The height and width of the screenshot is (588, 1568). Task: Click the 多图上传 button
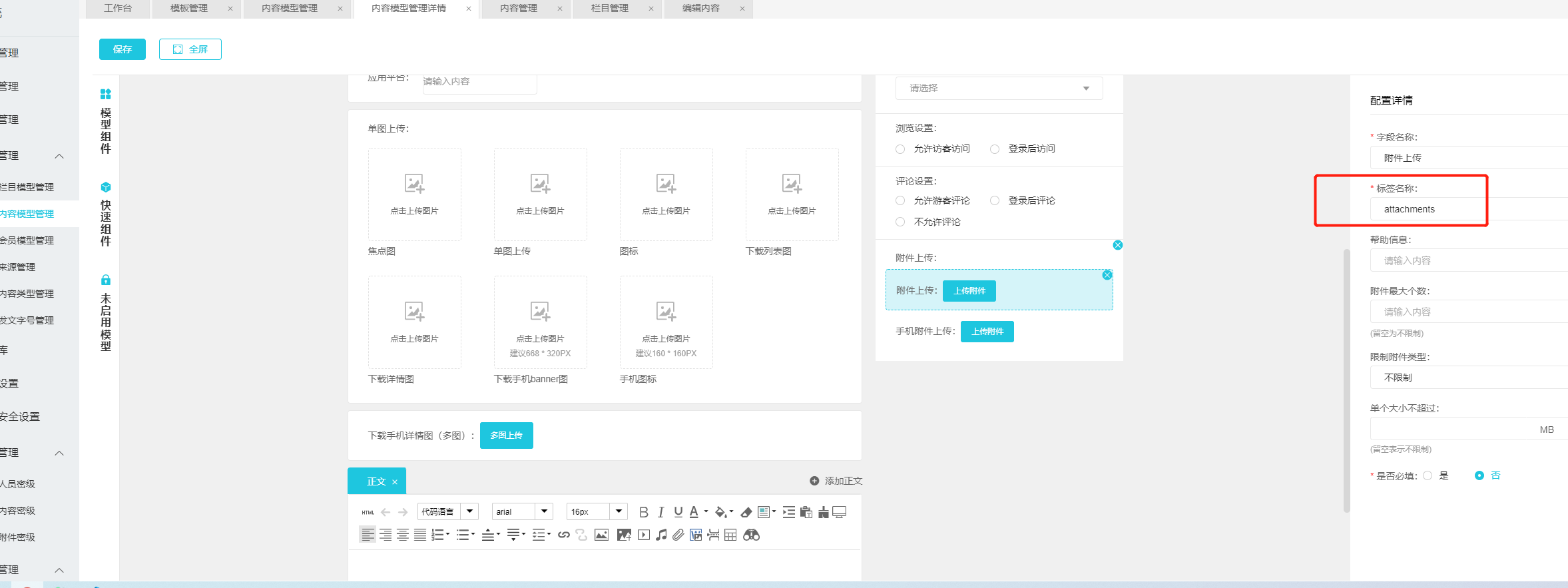pyautogui.click(x=506, y=436)
